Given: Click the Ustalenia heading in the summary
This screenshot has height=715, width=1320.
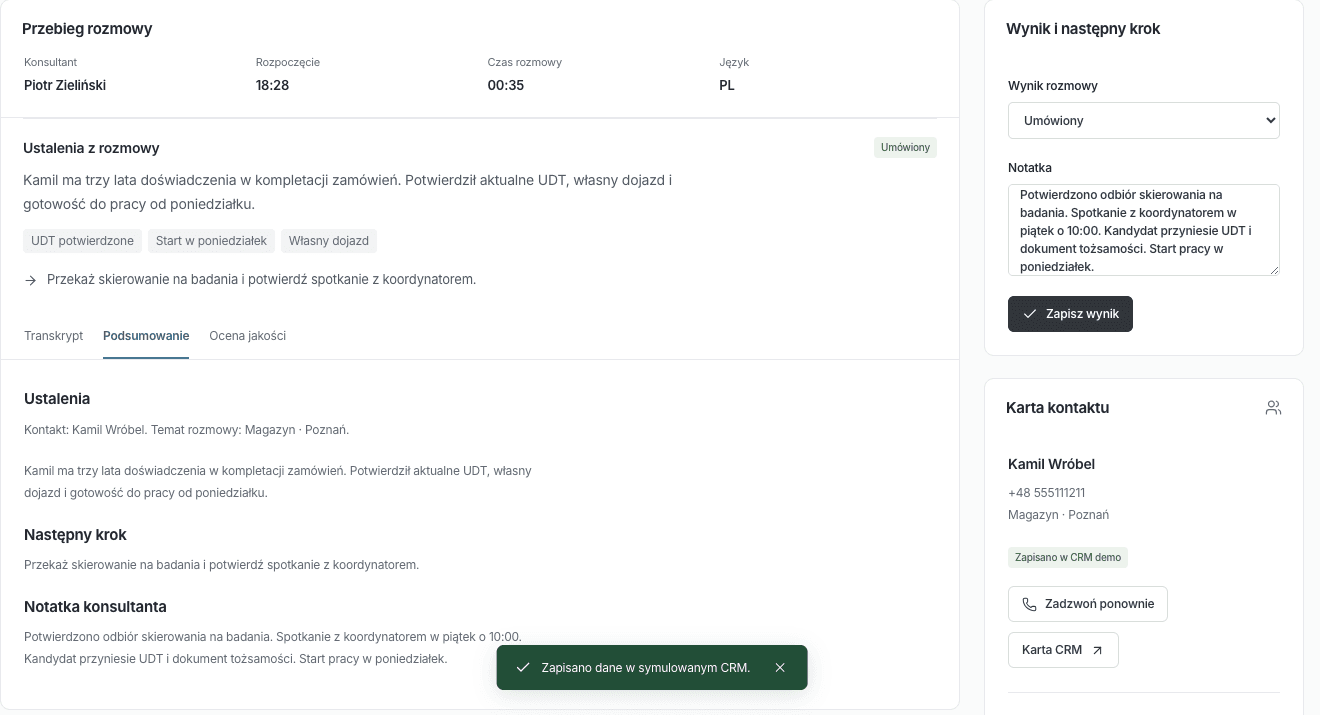Looking at the screenshot, I should point(57,399).
